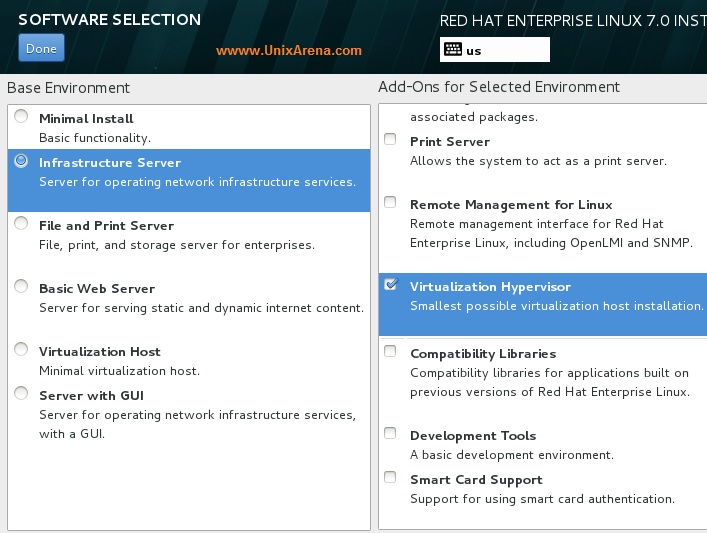
Task: Open the us keyboard layout field
Action: click(x=495, y=50)
